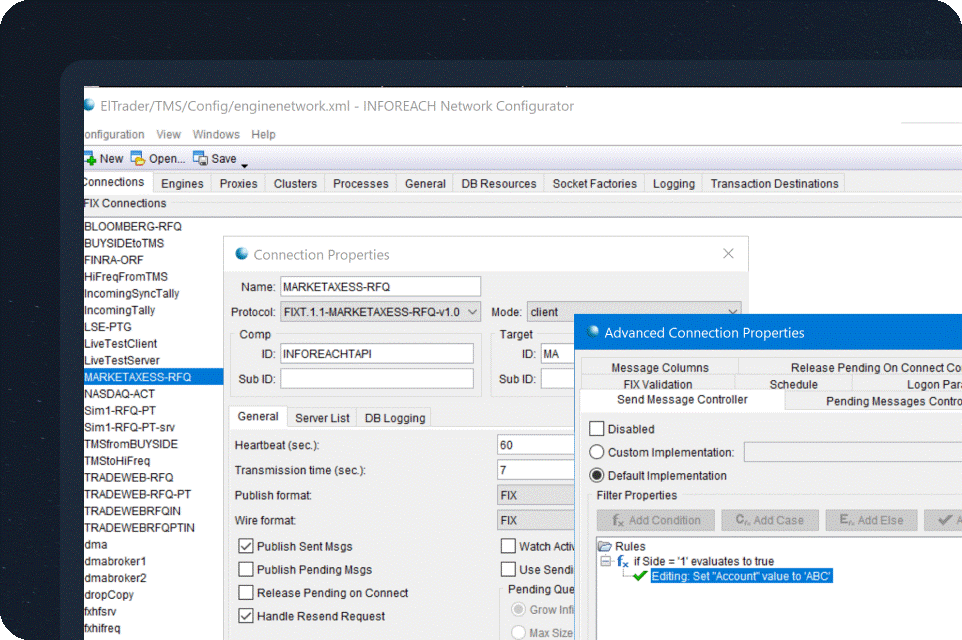Screen dimensions: 962x640
Task: Select the Custom Implementation radio button
Action: click(x=597, y=452)
